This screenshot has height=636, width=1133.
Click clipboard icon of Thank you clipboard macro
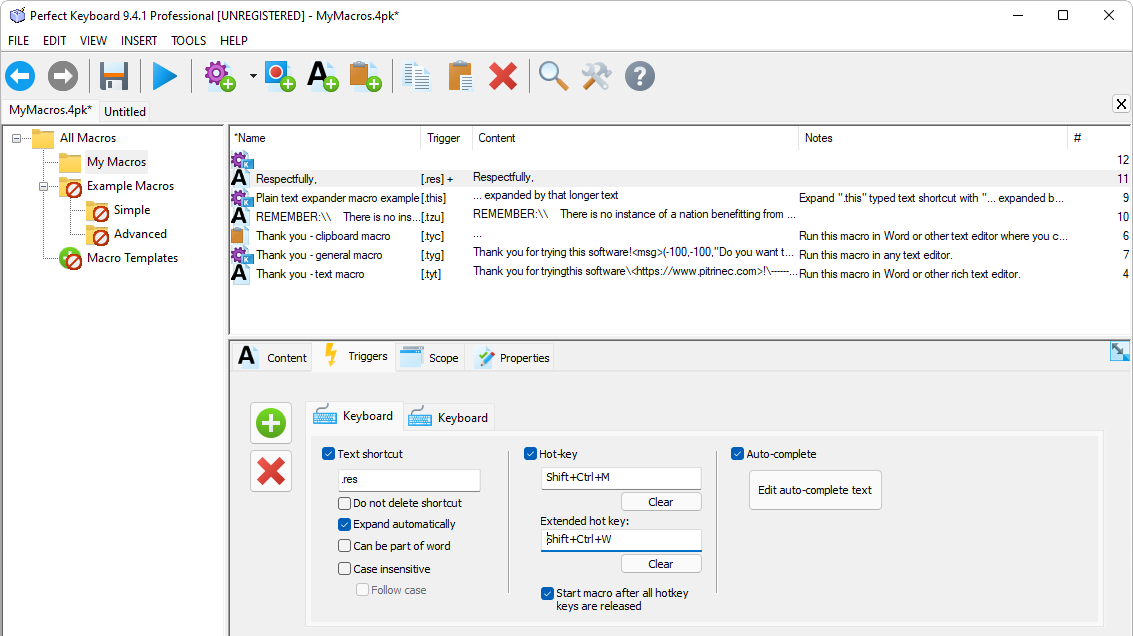pyautogui.click(x=237, y=236)
